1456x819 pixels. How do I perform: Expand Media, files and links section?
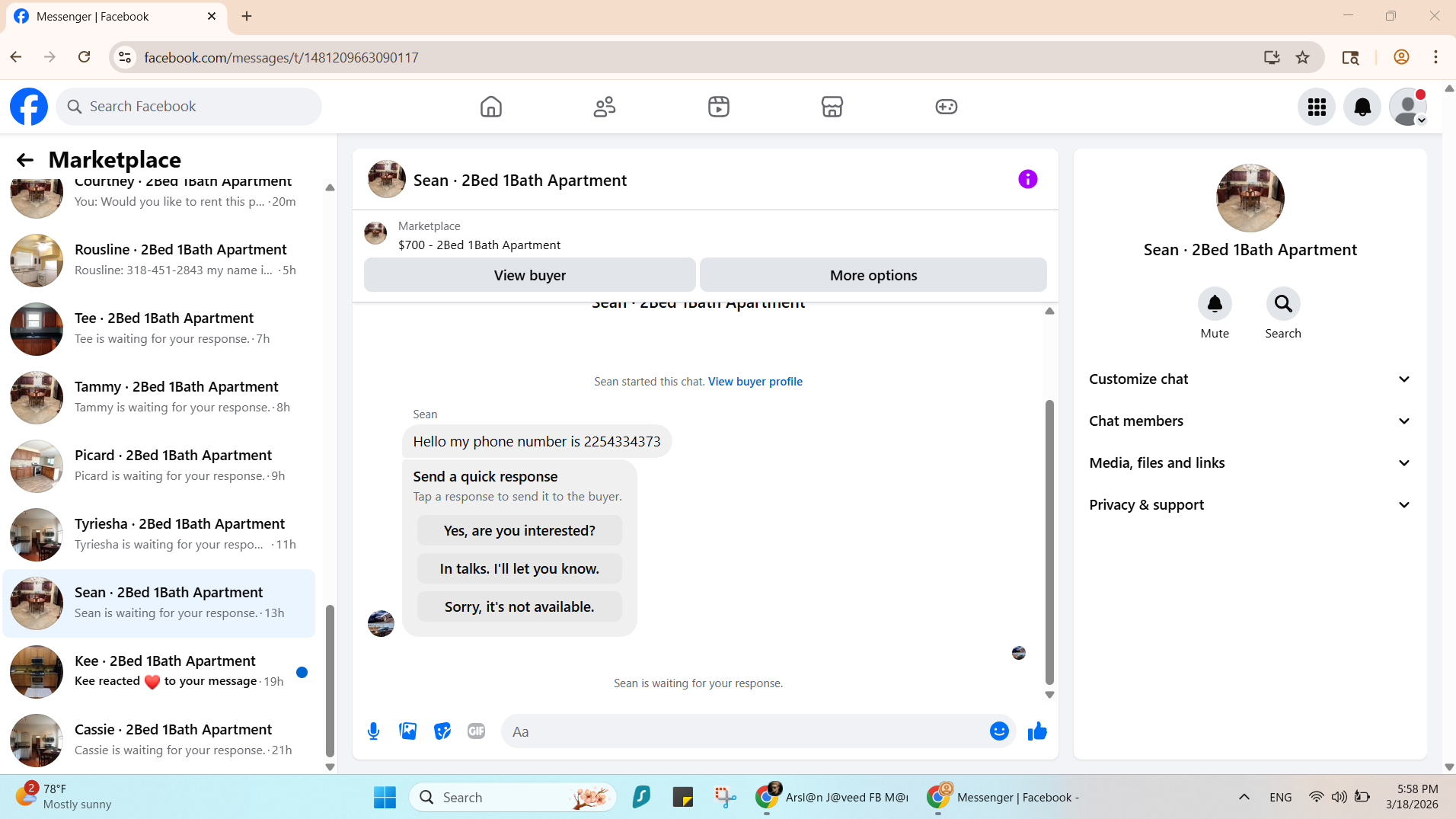pyautogui.click(x=1250, y=463)
